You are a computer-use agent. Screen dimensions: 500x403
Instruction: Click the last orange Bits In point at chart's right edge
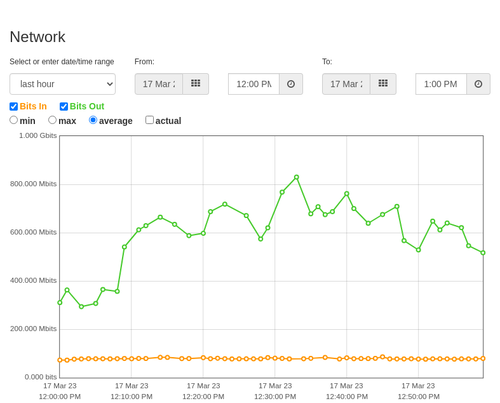point(483,358)
